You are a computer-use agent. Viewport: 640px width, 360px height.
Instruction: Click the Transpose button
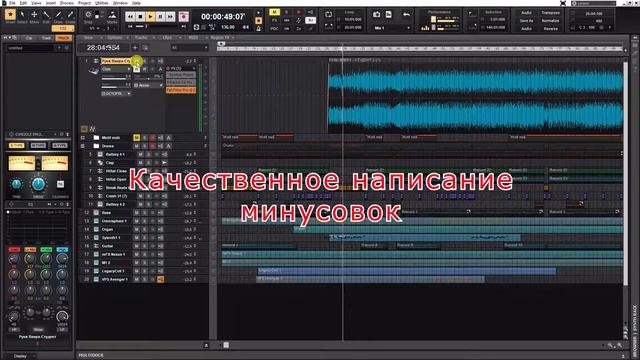point(550,13)
